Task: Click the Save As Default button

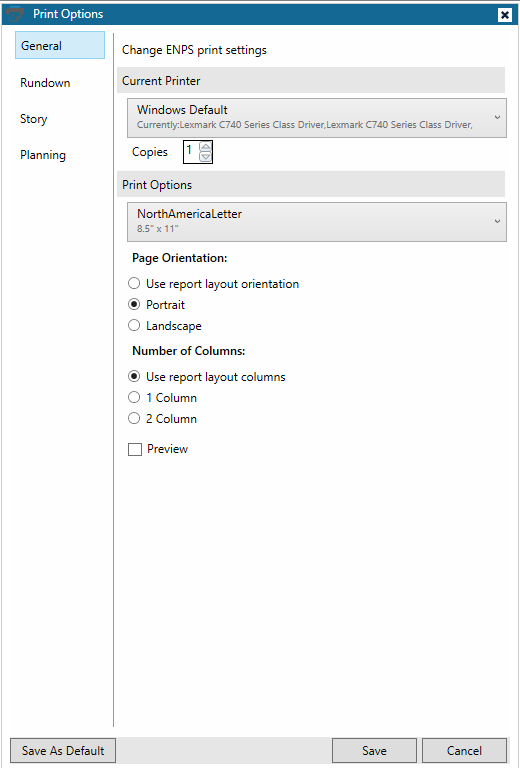Action: [x=63, y=751]
